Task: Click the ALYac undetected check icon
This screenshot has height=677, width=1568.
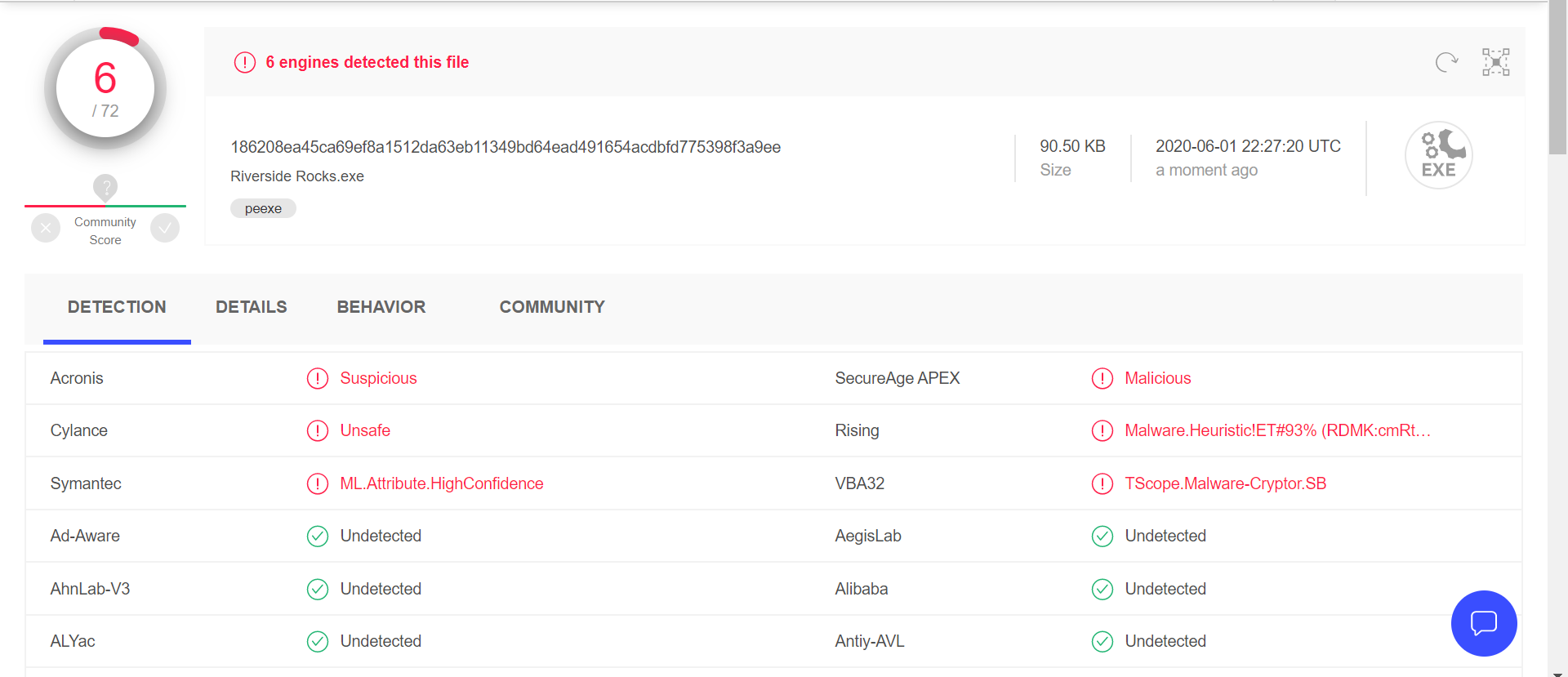Action: pos(318,641)
